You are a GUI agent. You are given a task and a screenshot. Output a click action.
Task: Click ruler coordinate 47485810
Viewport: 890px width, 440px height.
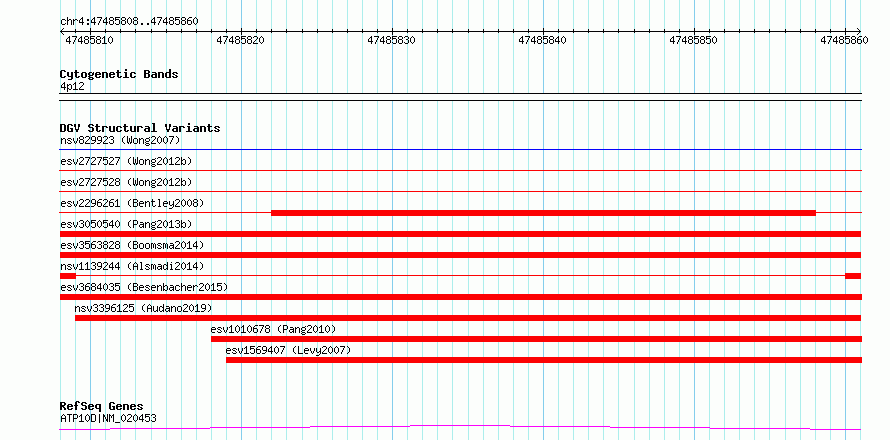pyautogui.click(x=89, y=40)
